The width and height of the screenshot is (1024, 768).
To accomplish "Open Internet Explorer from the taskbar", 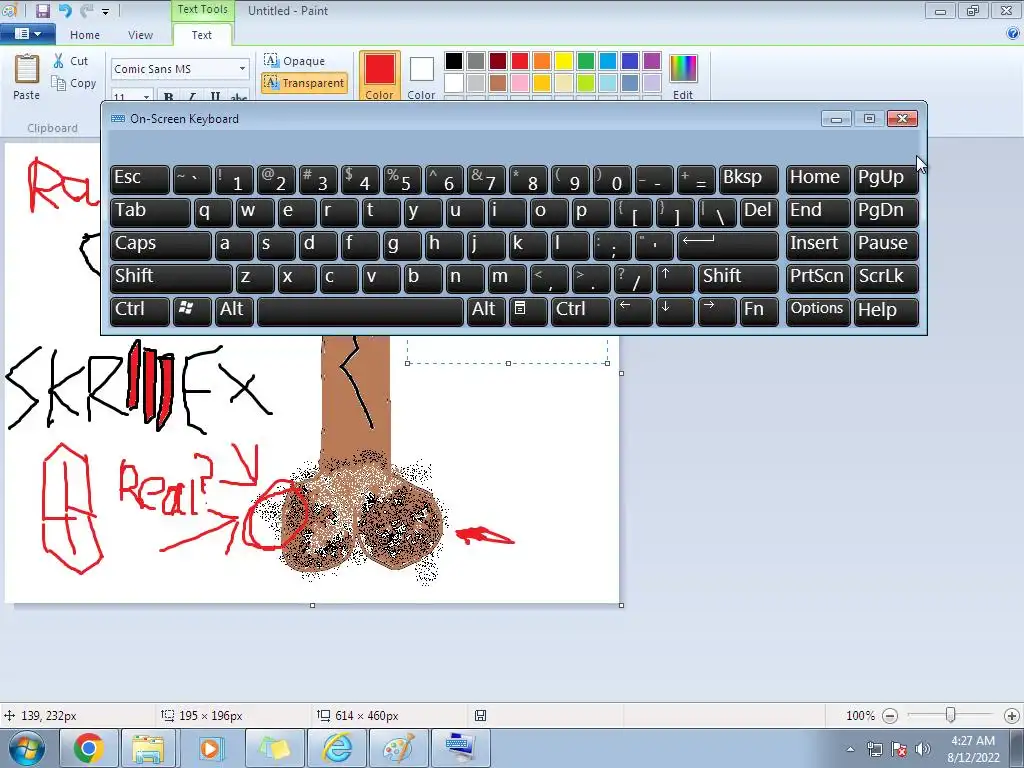I will [x=338, y=748].
